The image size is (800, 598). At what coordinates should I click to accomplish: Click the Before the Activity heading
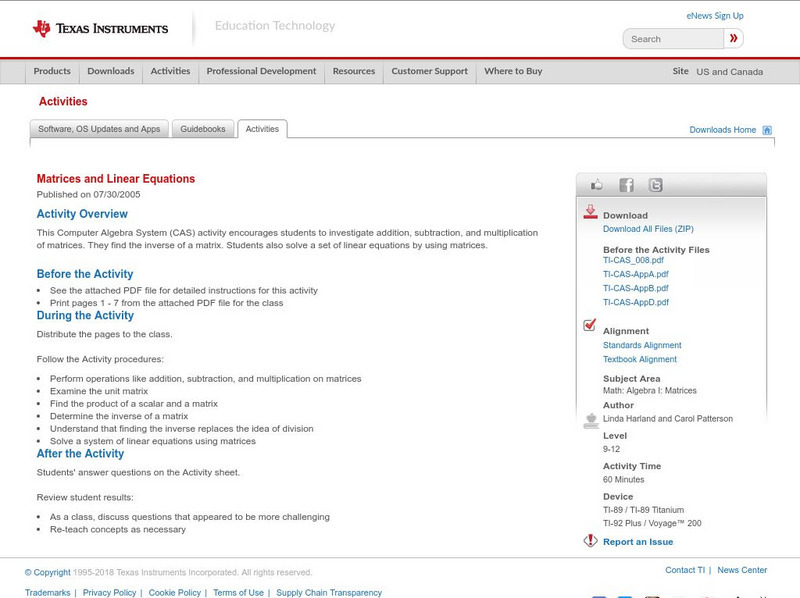tap(85, 274)
